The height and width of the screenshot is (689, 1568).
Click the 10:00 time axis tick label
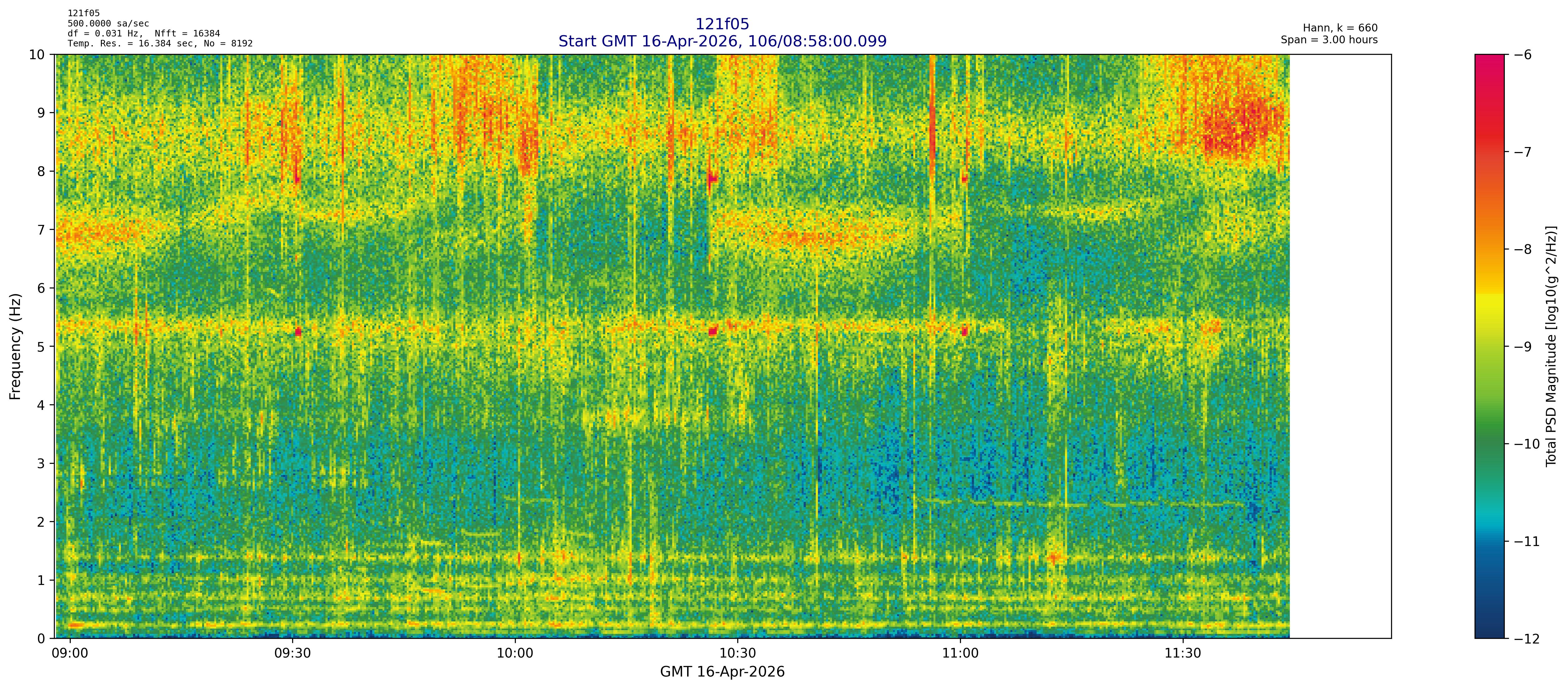[x=515, y=654]
